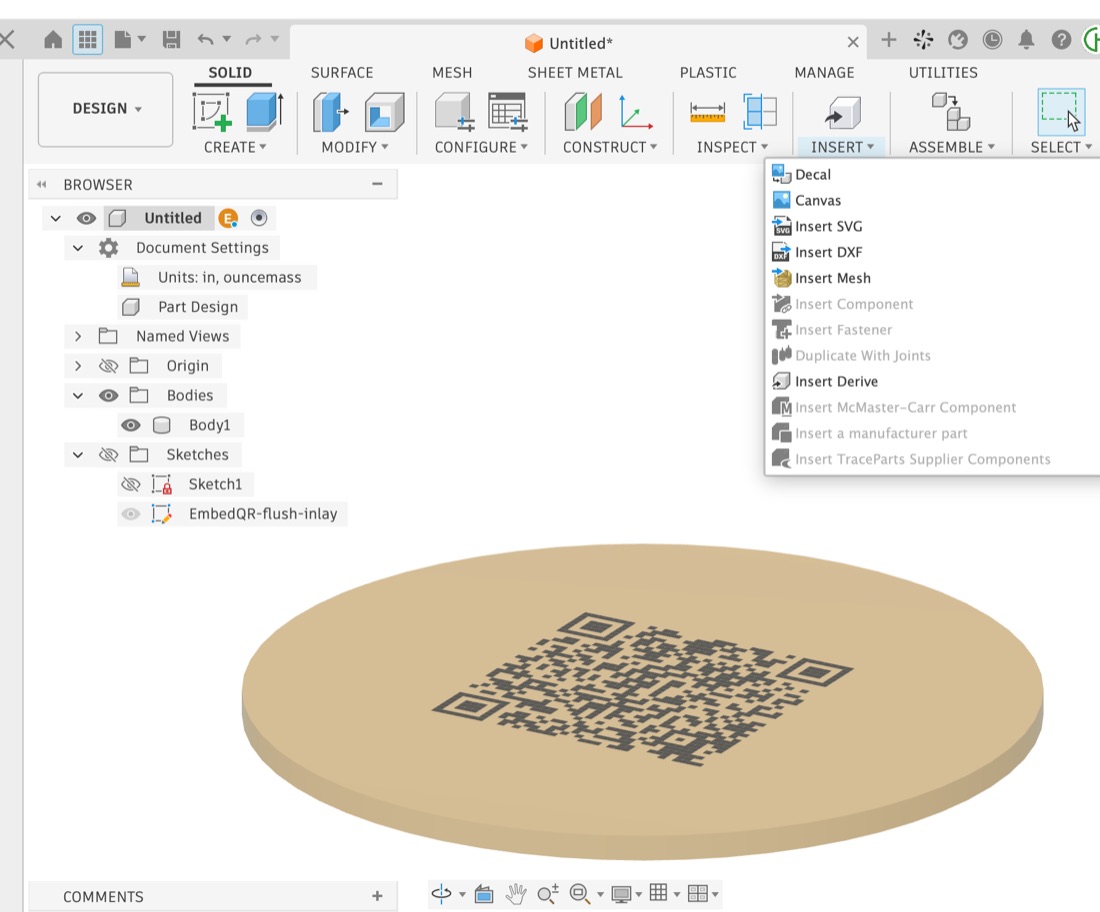Open the Job Status clock icon
The height and width of the screenshot is (912, 1100).
coord(992,39)
